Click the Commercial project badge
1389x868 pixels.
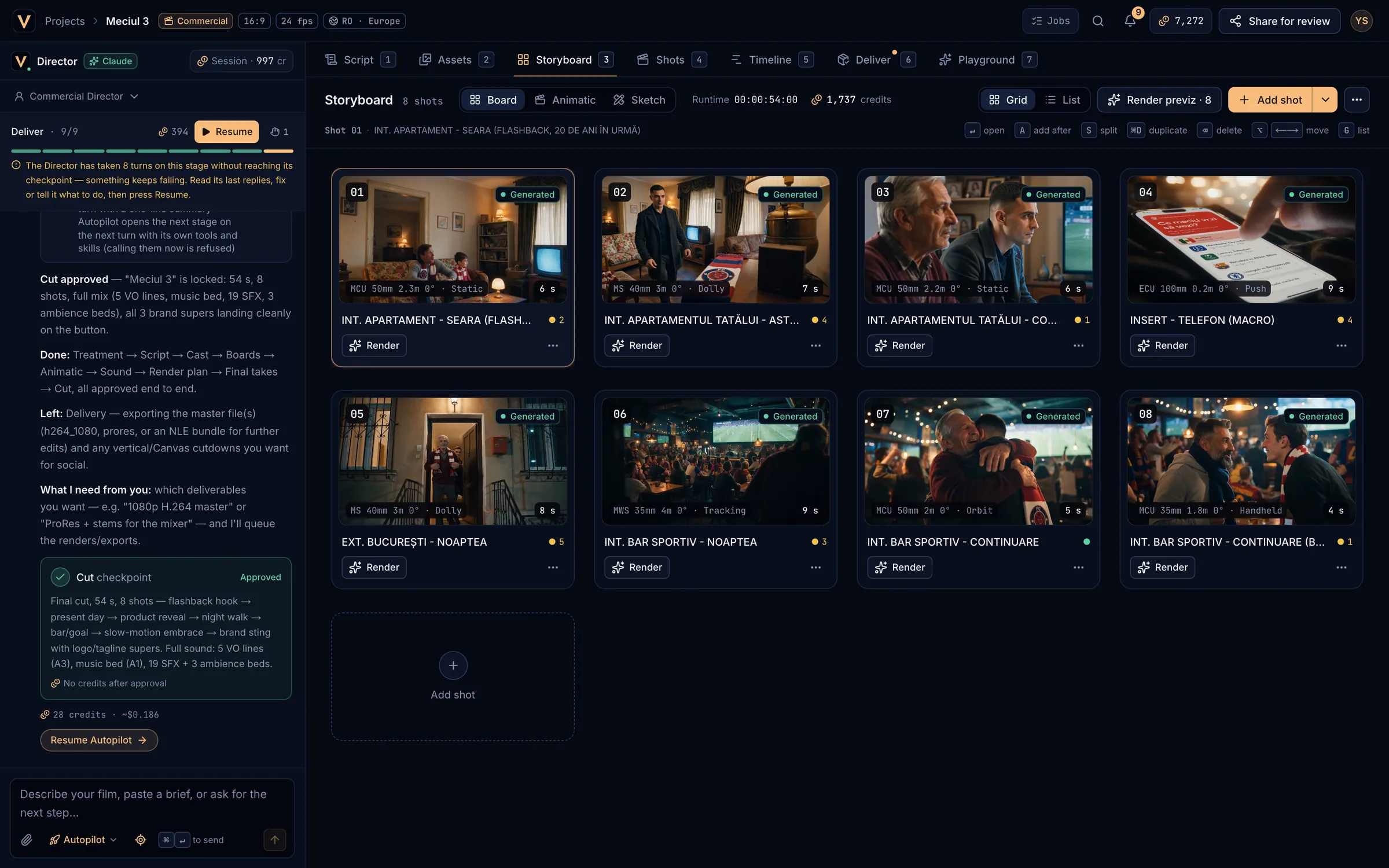[196, 21]
